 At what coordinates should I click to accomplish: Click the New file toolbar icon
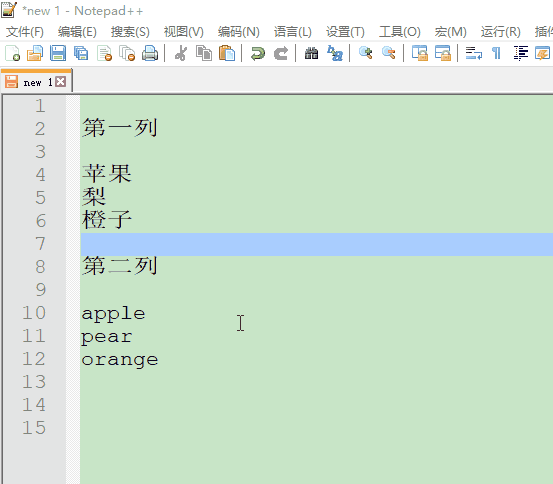pyautogui.click(x=12, y=54)
